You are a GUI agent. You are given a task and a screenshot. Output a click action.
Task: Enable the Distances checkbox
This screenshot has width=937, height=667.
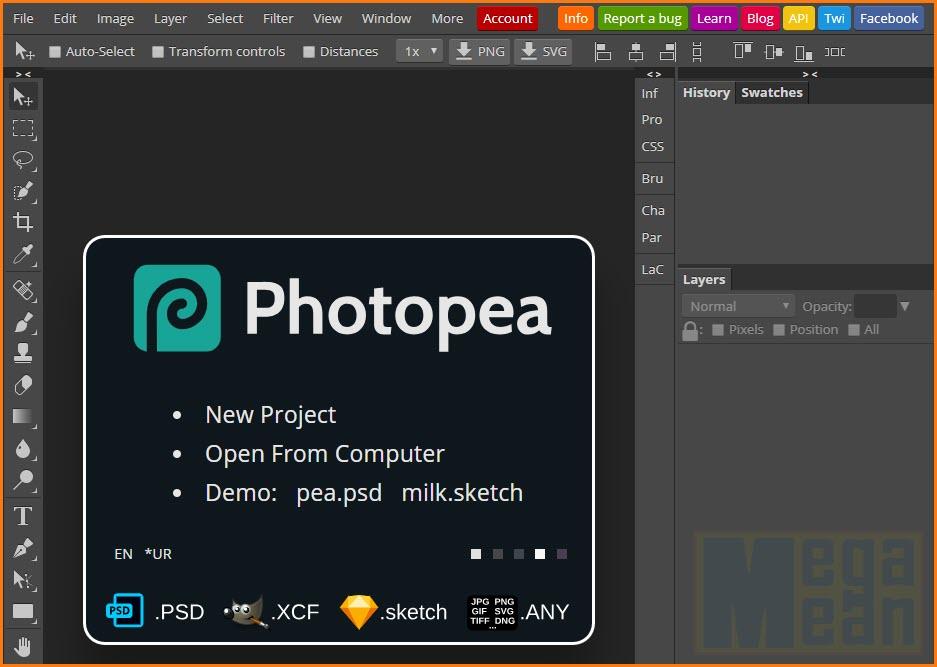point(309,51)
